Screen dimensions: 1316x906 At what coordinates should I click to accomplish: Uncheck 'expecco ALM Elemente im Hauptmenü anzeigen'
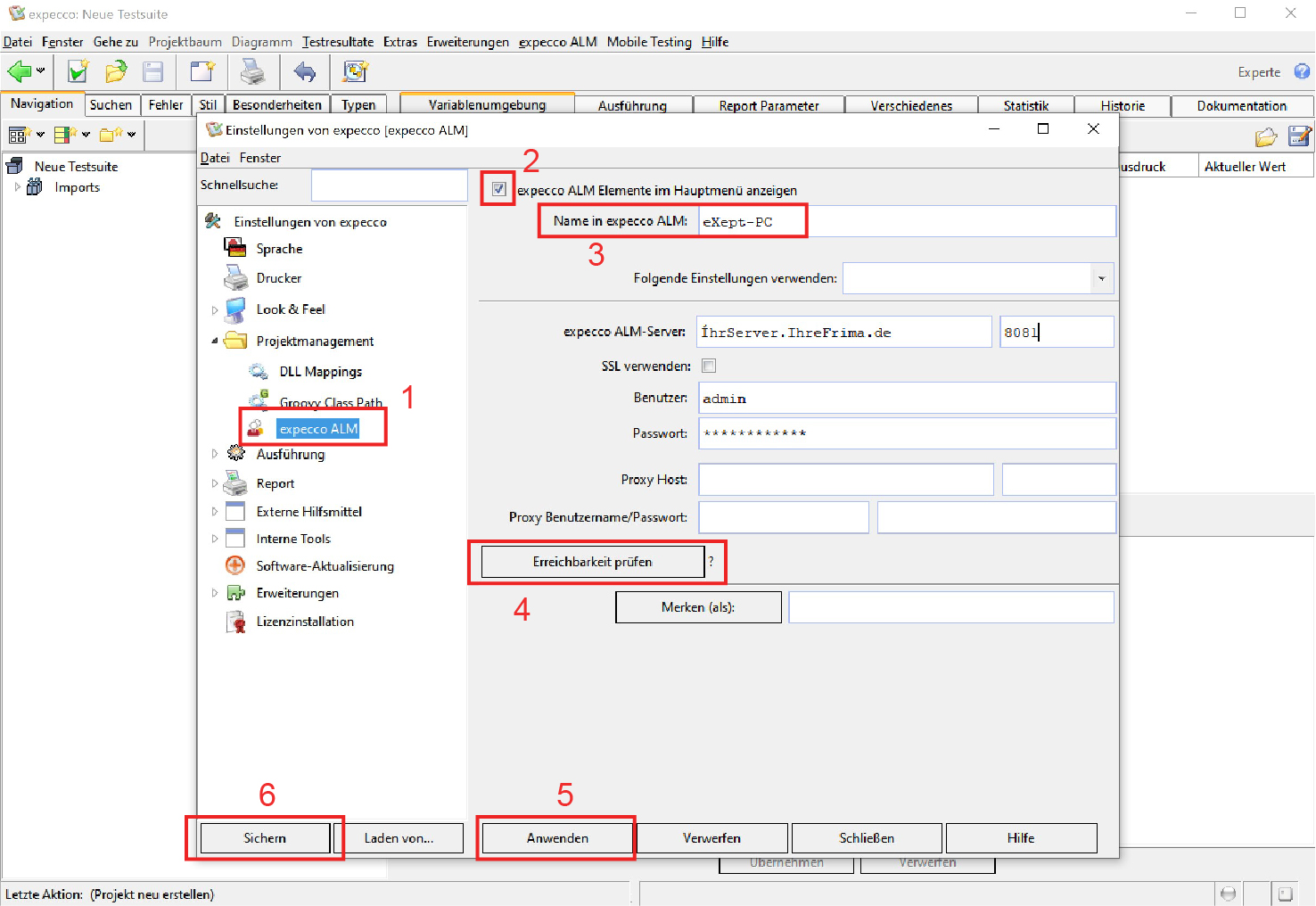pos(499,189)
